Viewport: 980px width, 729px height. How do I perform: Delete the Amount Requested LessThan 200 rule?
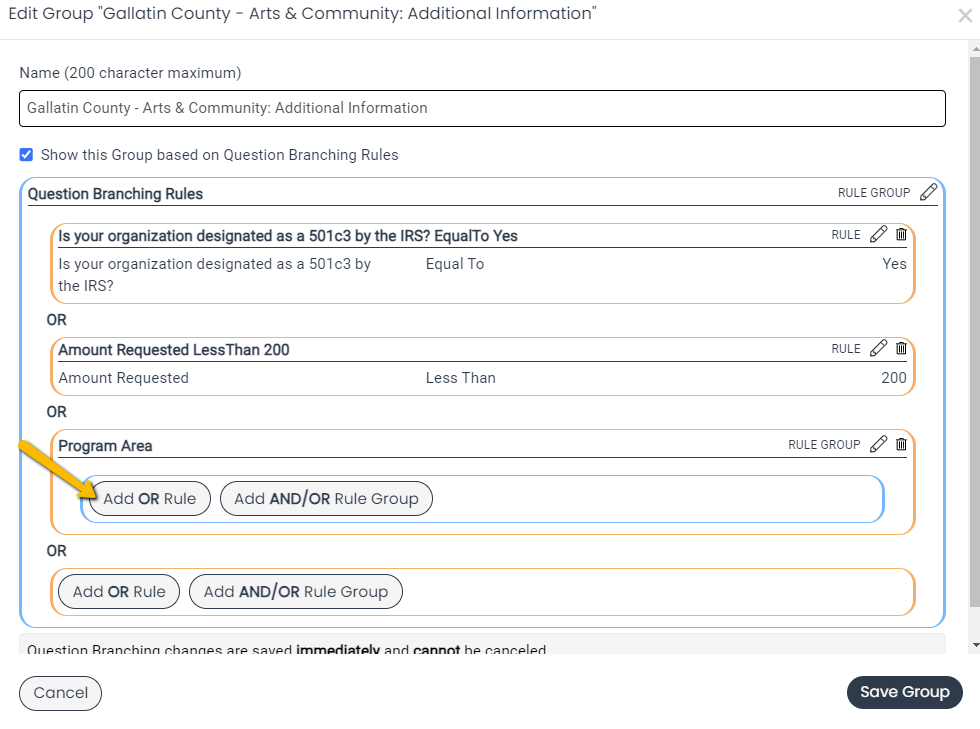901,348
